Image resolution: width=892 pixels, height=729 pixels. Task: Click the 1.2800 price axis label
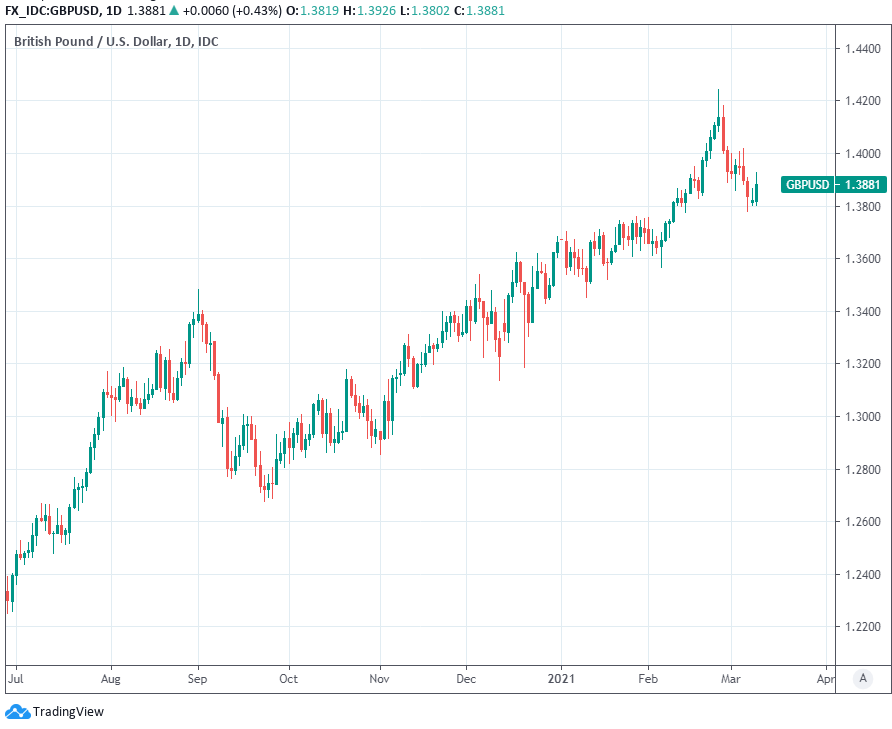(x=862, y=469)
